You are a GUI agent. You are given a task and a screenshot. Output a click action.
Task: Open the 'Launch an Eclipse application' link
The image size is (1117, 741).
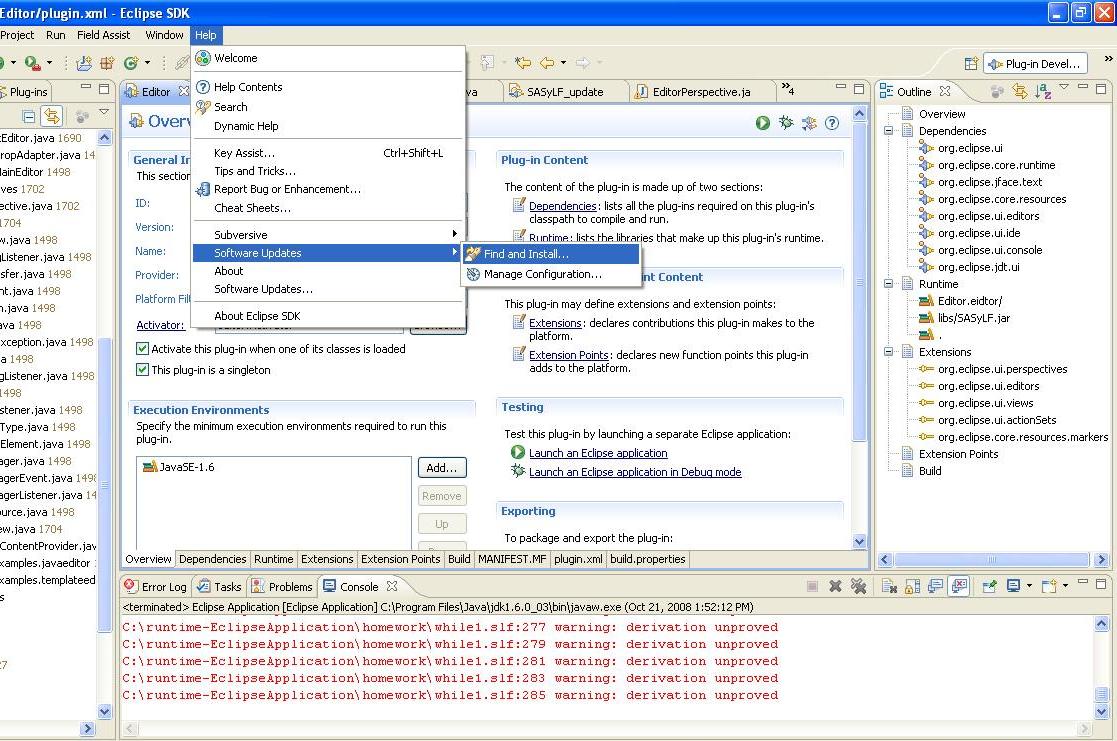pyautogui.click(x=597, y=453)
